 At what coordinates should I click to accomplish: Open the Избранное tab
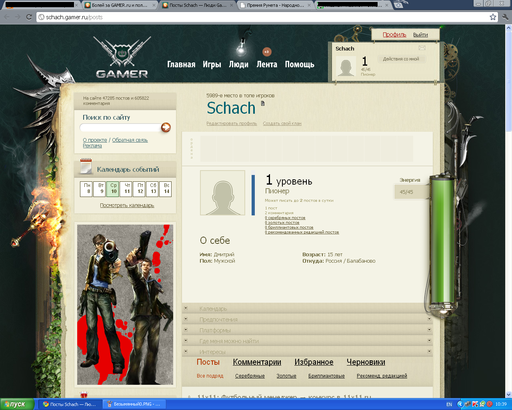[x=314, y=362]
